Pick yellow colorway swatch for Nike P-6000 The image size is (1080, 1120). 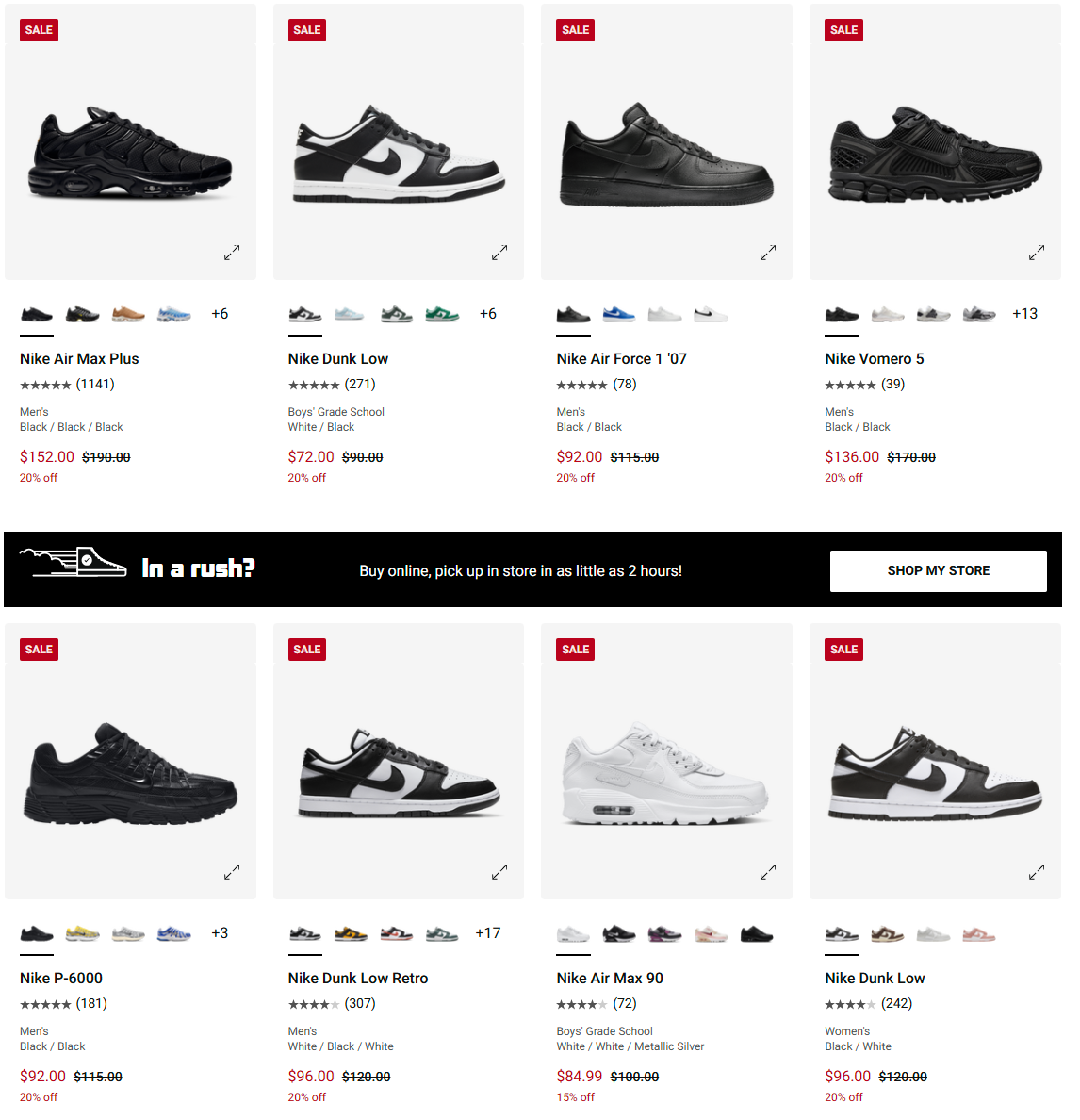(x=83, y=933)
